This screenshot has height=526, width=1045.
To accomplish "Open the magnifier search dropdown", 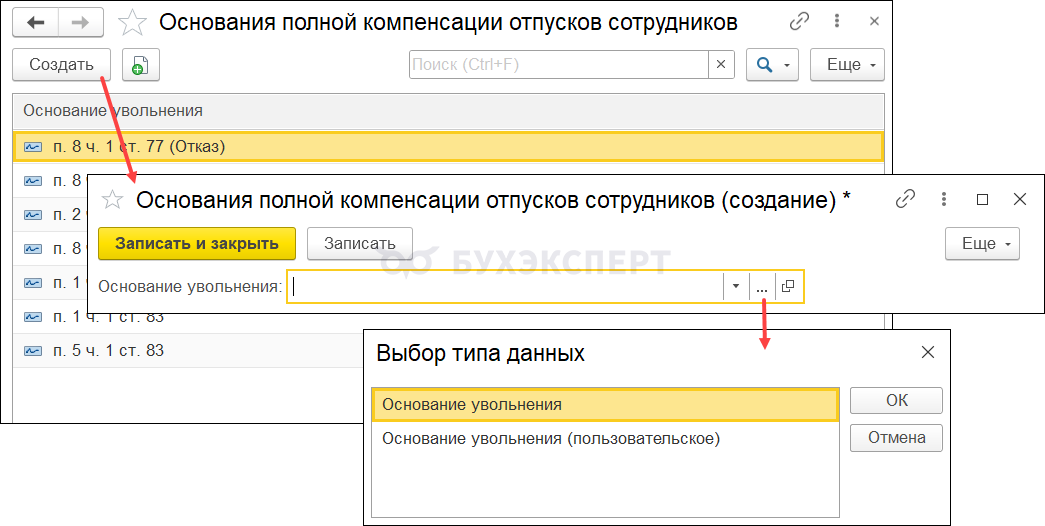I will pyautogui.click(x=772, y=65).
